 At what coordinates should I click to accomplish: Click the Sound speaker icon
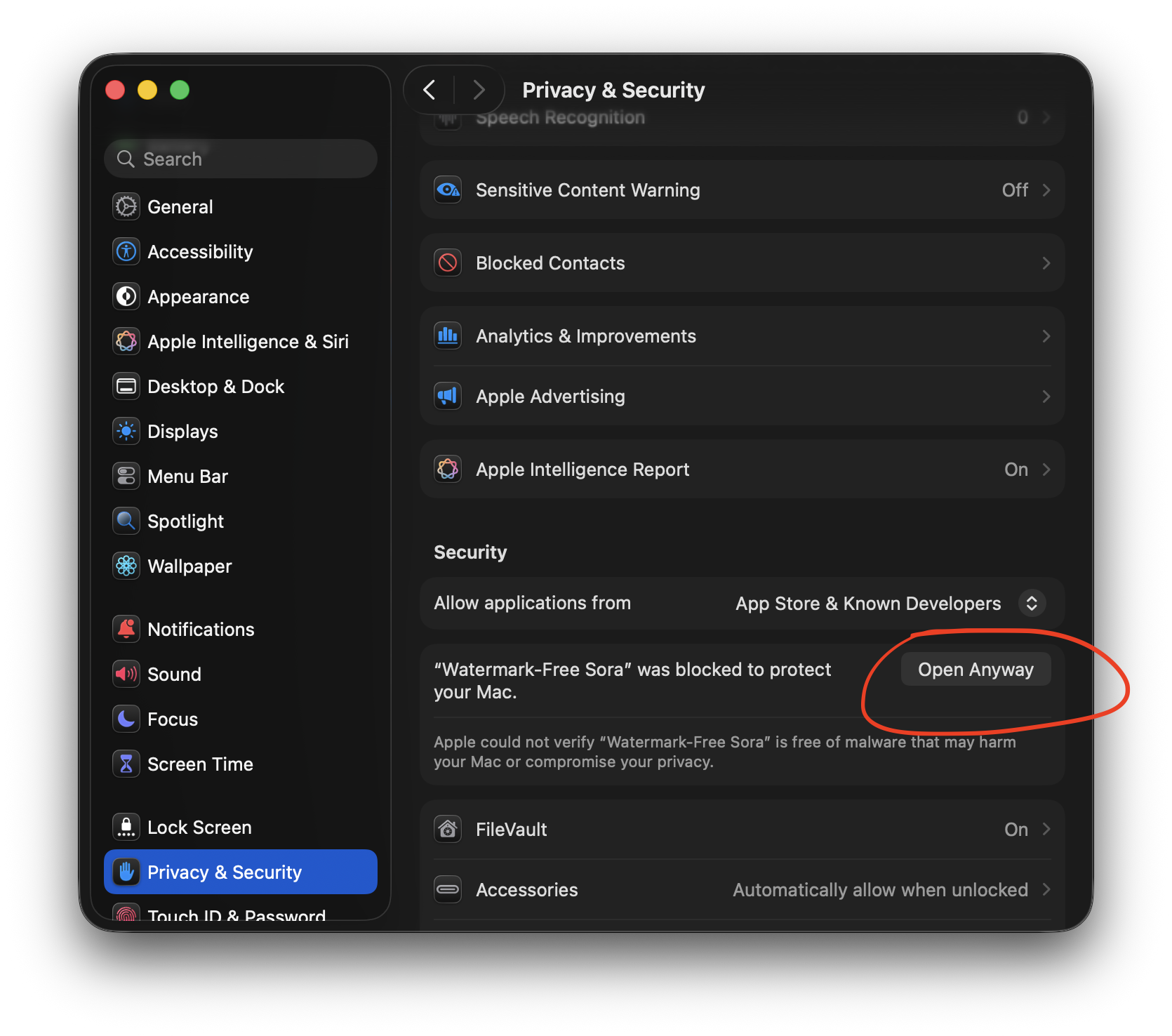coord(126,674)
